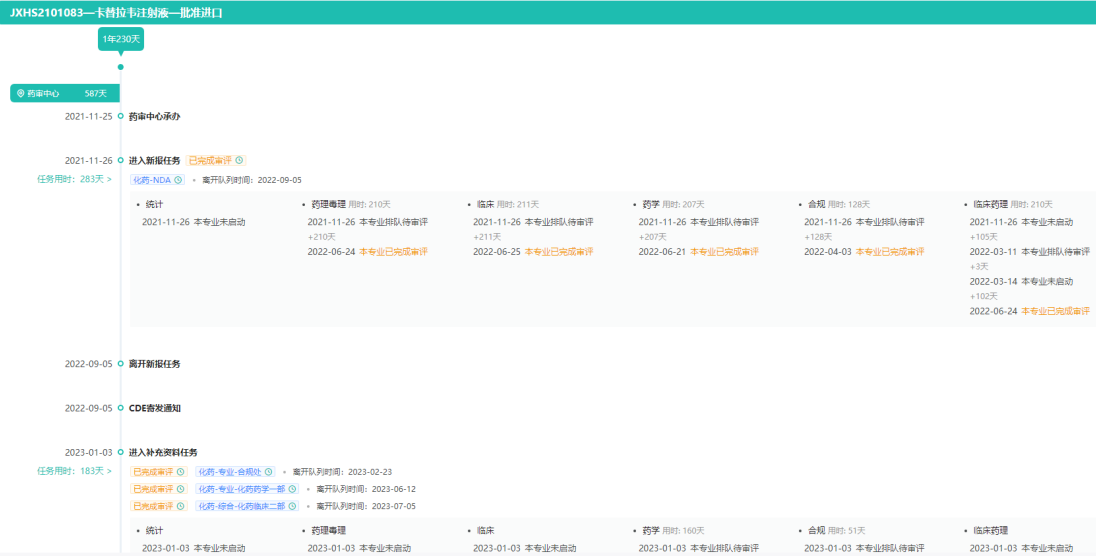Click the 进入新报任务 timeline node
The height and width of the screenshot is (556, 1096).
121,160
